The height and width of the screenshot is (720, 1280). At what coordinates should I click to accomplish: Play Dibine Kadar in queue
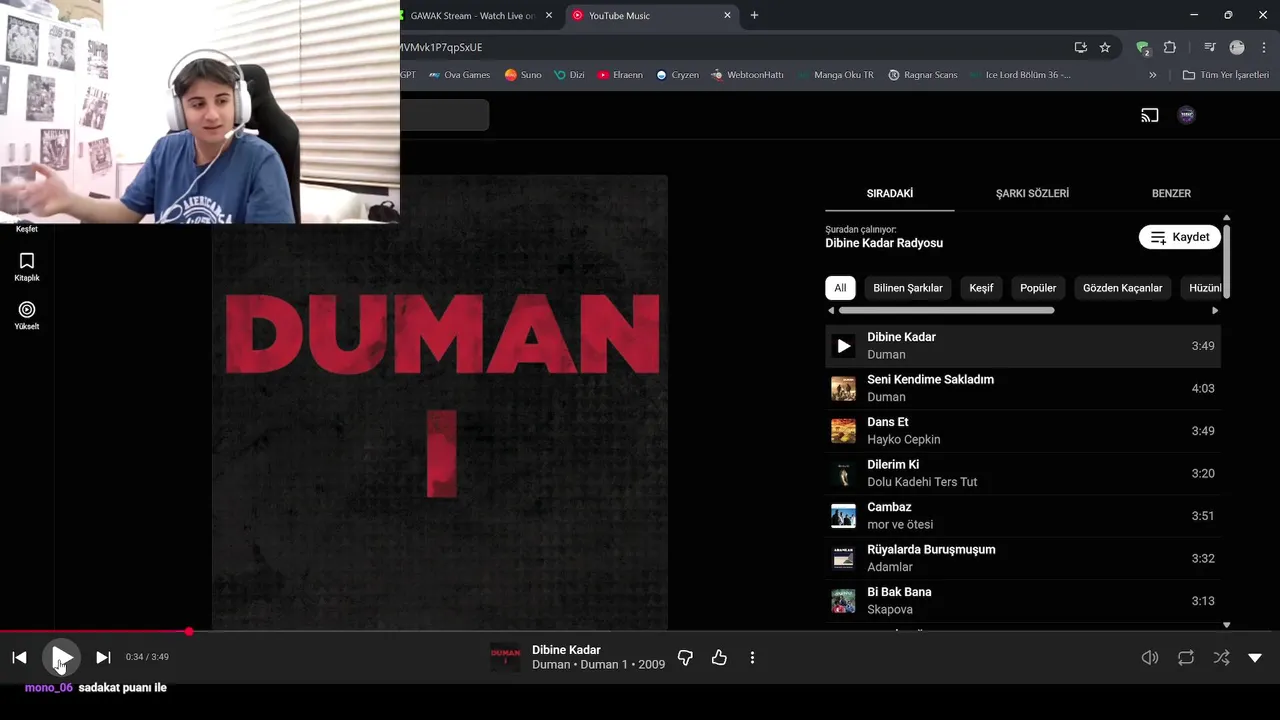coord(843,346)
